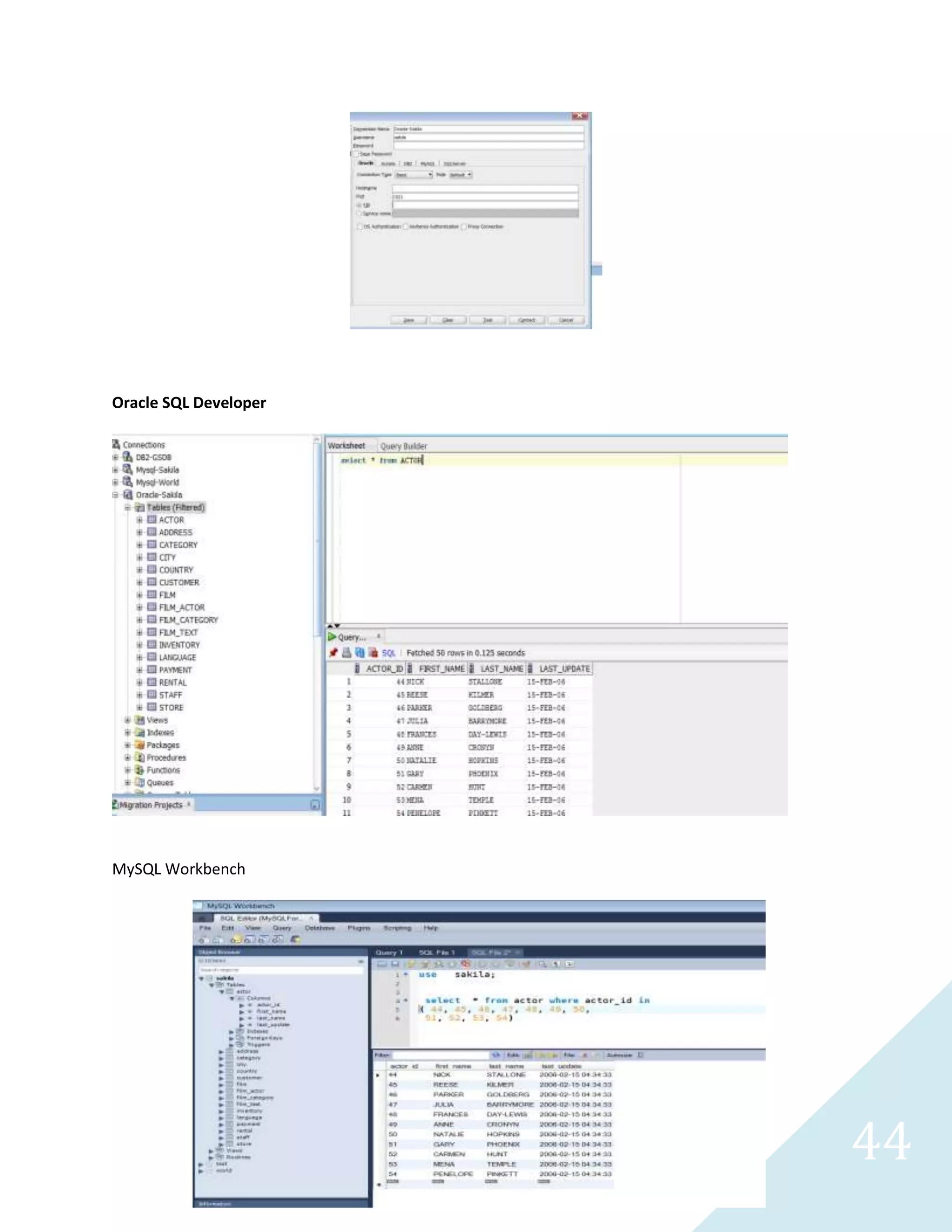Screen dimensions: 952x1232
Task: Click the printer icon in results toolbar
Action: [346, 653]
